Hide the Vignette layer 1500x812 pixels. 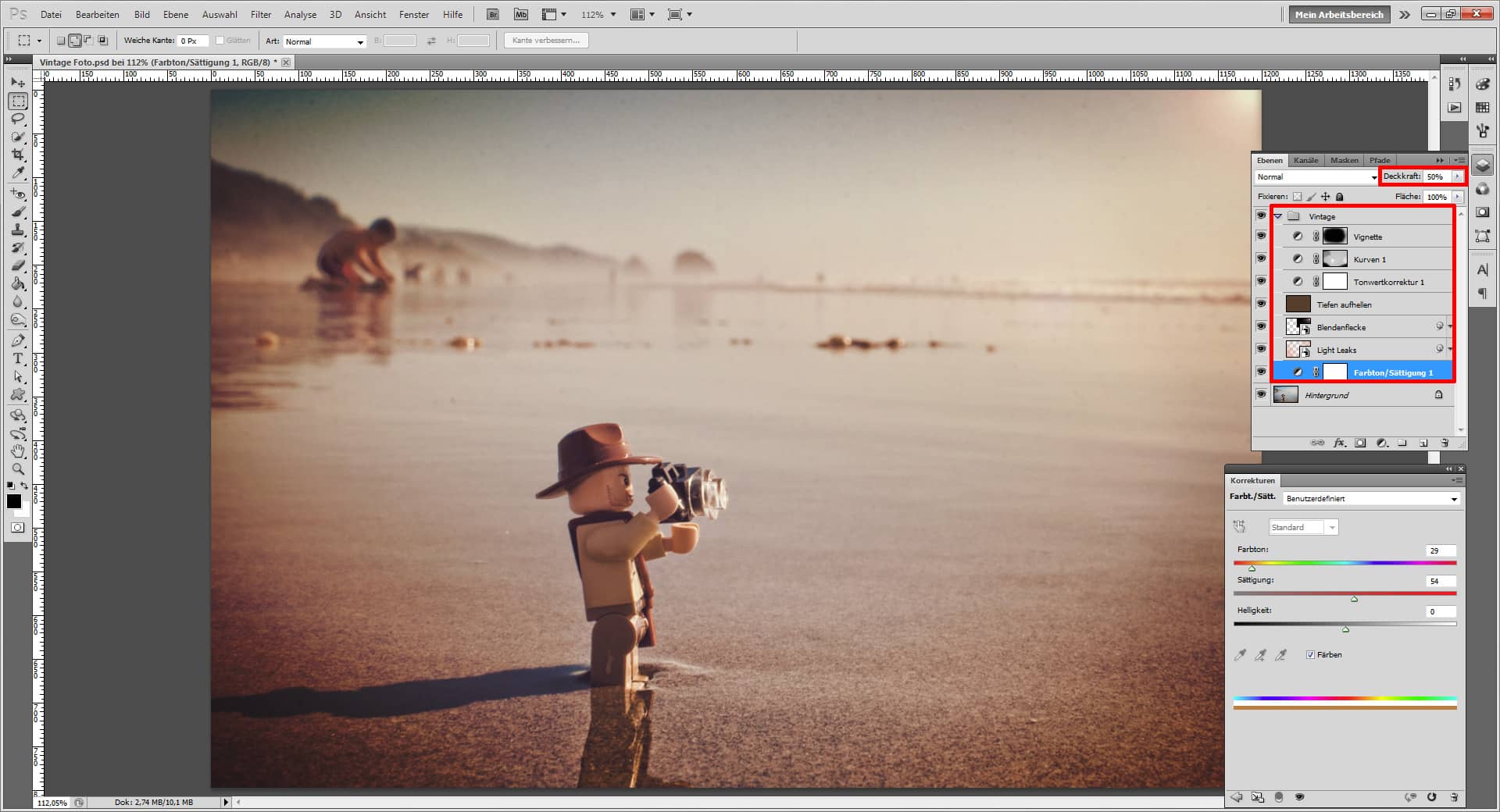click(1261, 237)
